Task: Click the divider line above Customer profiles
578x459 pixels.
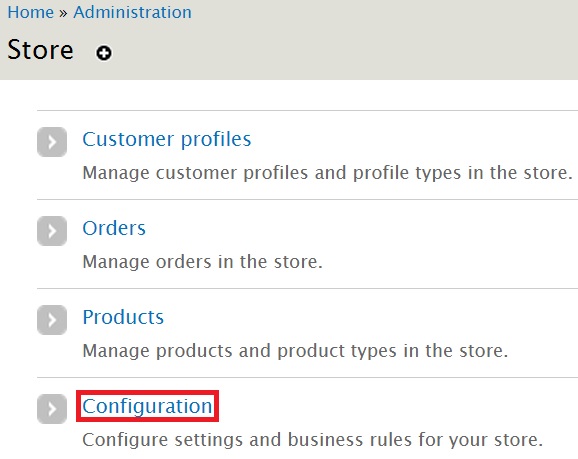Action: tap(307, 110)
